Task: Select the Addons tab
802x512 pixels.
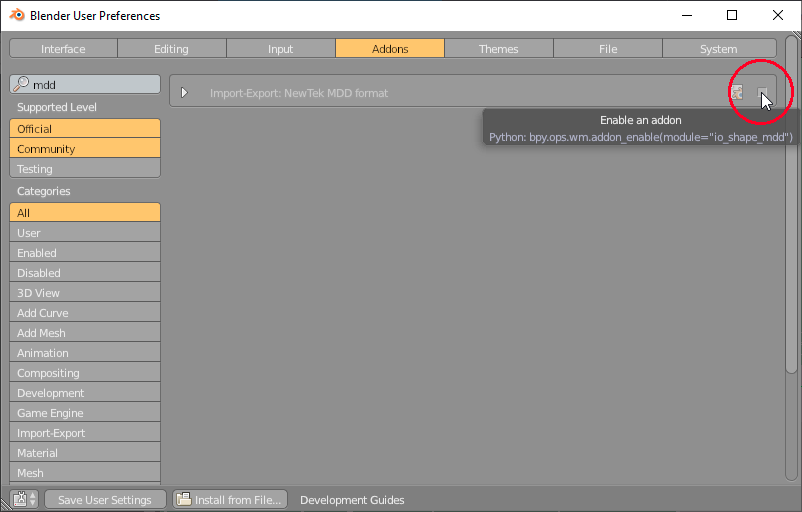Action: [390, 49]
